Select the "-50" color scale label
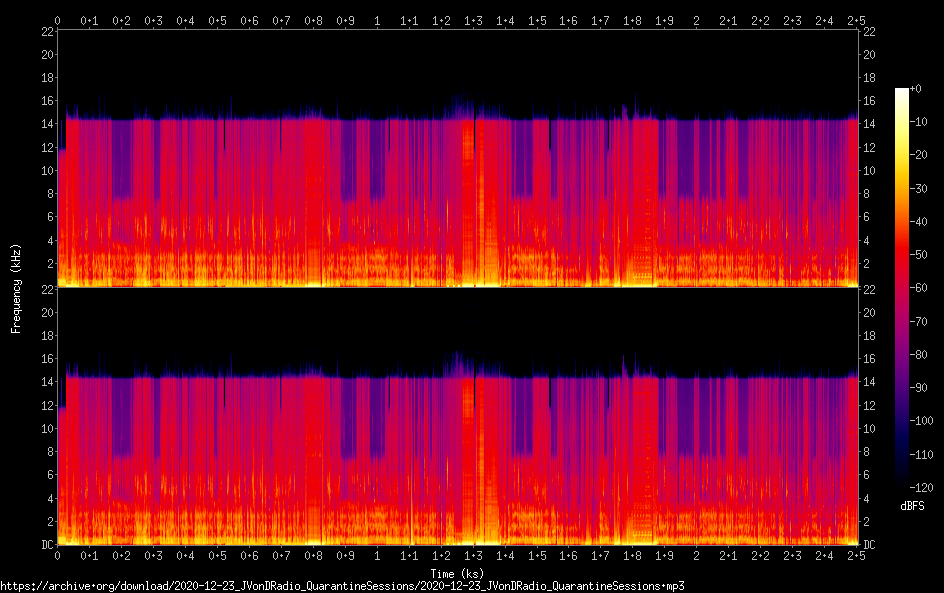Image resolution: width=944 pixels, height=593 pixels. pyautogui.click(x=919, y=255)
